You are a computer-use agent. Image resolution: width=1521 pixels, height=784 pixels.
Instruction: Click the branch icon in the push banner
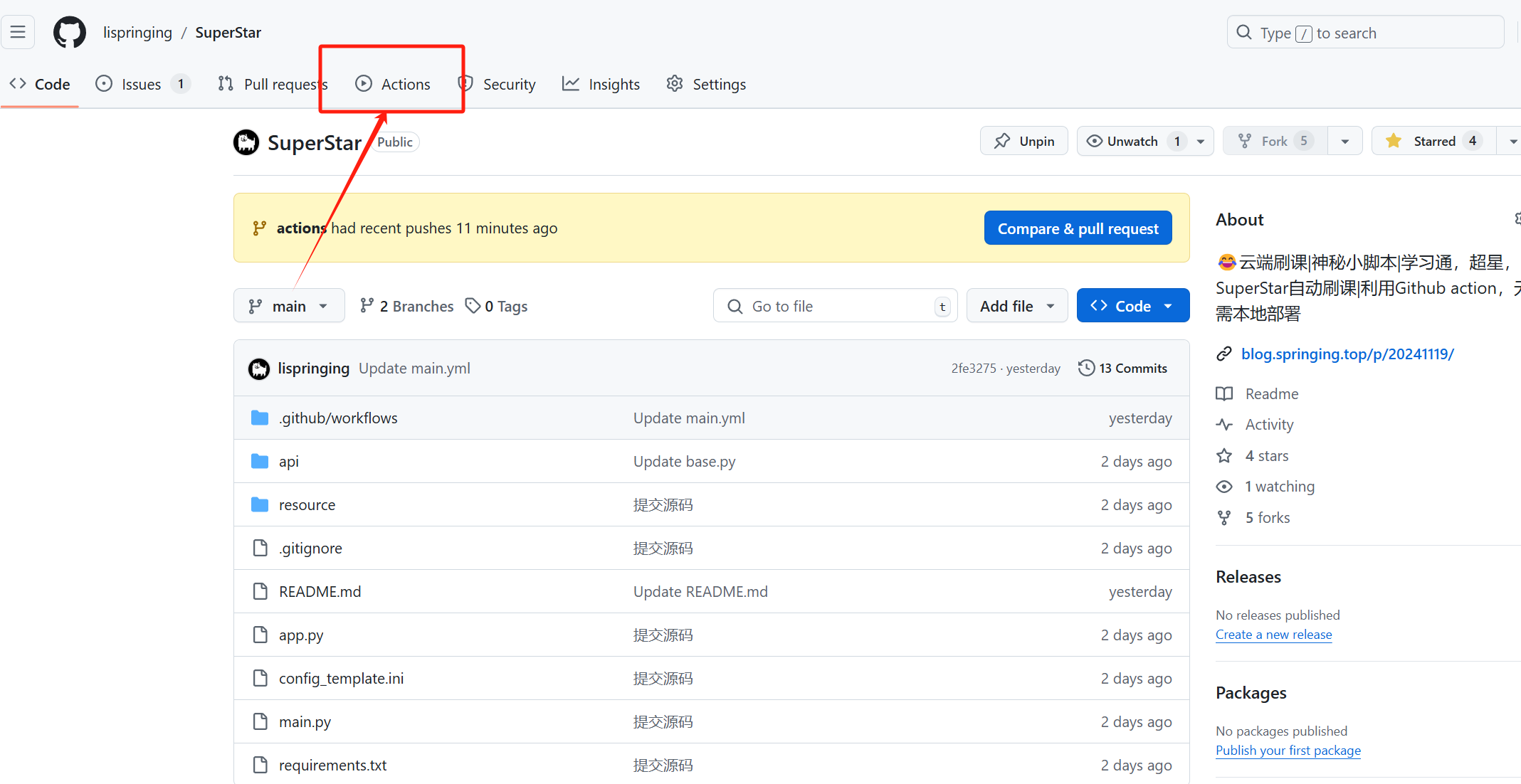click(x=259, y=228)
